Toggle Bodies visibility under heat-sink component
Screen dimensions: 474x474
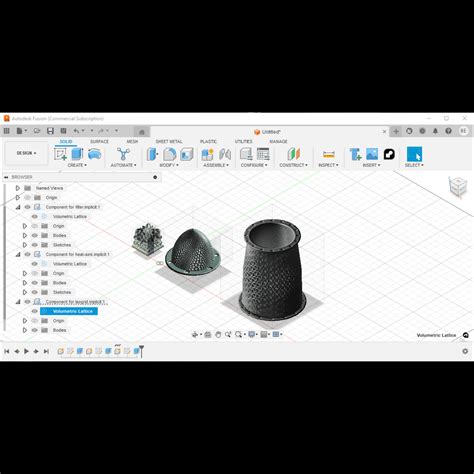35,283
